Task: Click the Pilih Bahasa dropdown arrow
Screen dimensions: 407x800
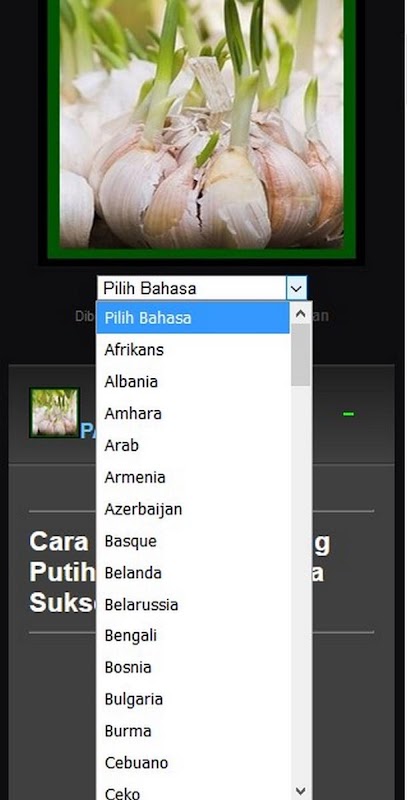Action: pyautogui.click(x=296, y=288)
